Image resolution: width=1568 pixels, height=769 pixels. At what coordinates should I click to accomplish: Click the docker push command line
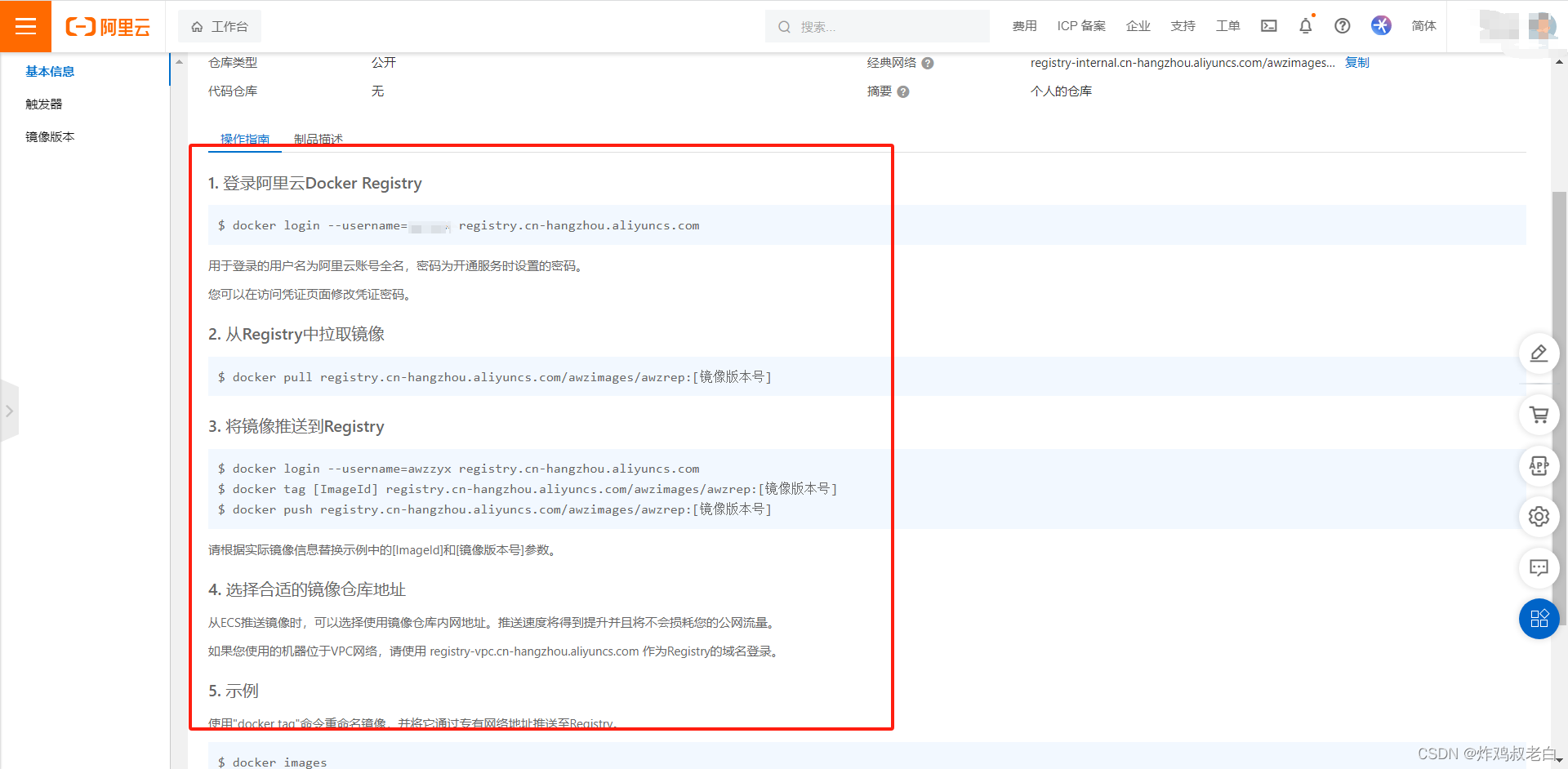(495, 509)
